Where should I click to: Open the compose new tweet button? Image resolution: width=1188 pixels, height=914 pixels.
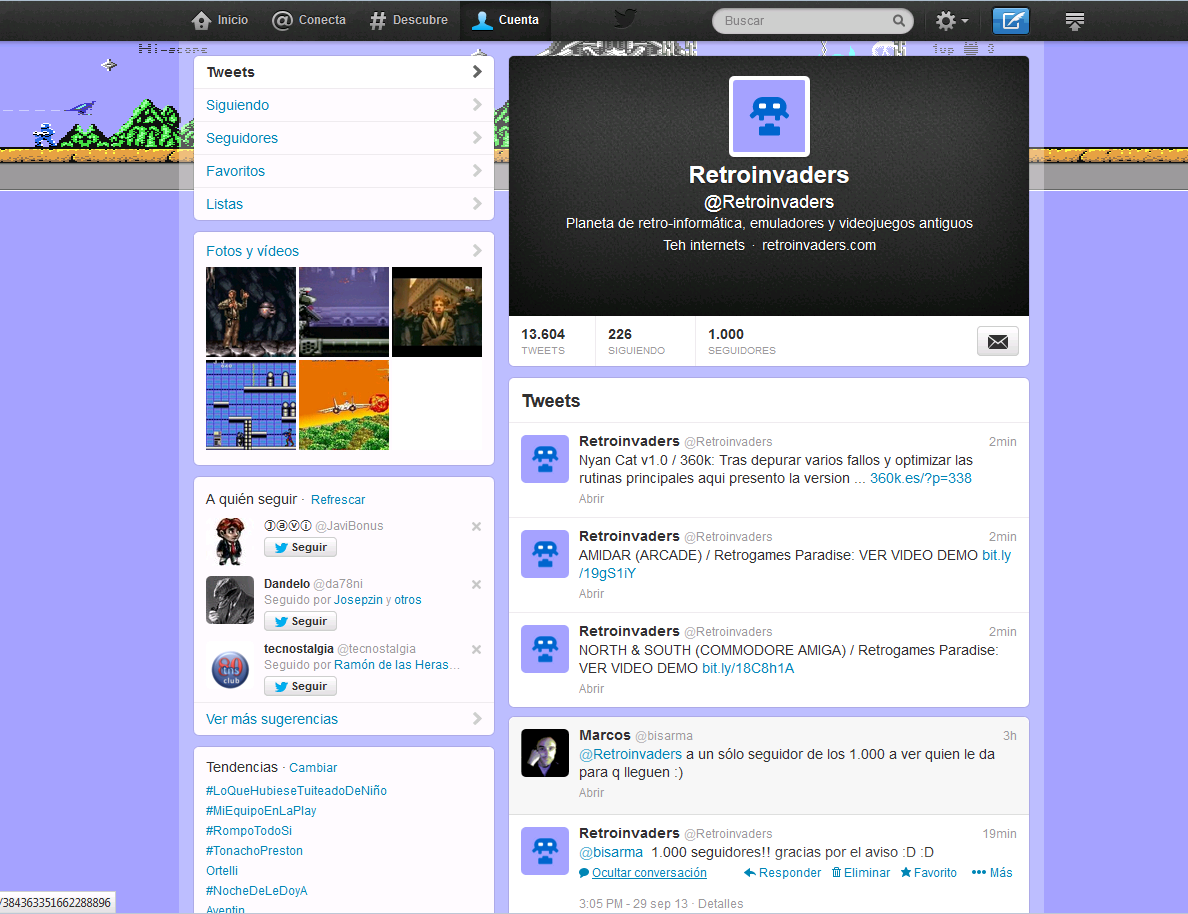[x=1011, y=20]
